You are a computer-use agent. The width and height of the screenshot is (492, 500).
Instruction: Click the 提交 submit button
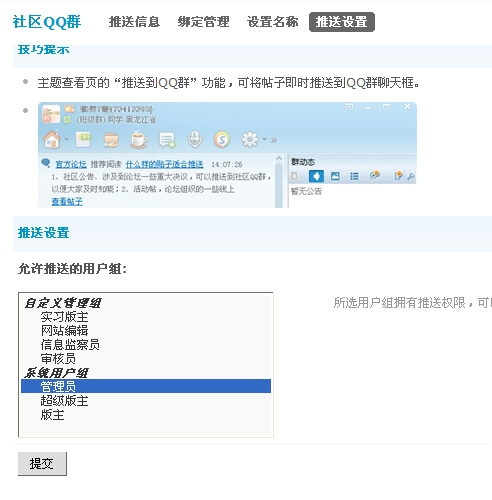[x=42, y=464]
